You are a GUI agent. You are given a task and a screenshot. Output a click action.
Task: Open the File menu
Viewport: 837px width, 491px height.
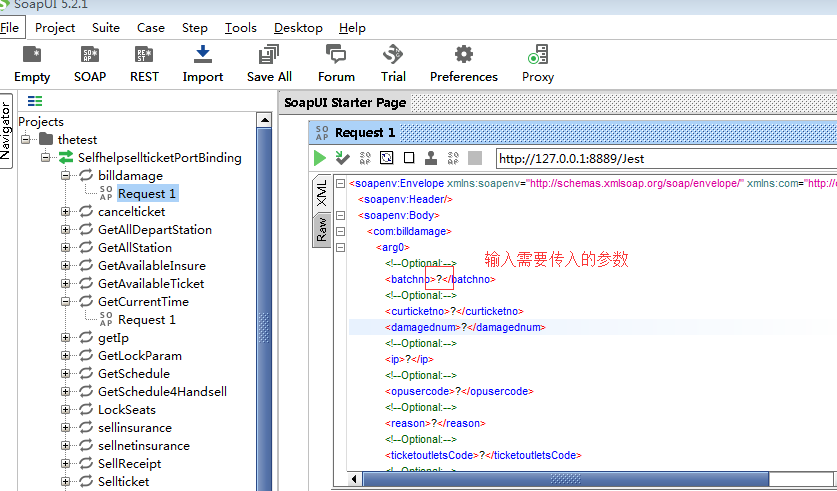click(10, 28)
